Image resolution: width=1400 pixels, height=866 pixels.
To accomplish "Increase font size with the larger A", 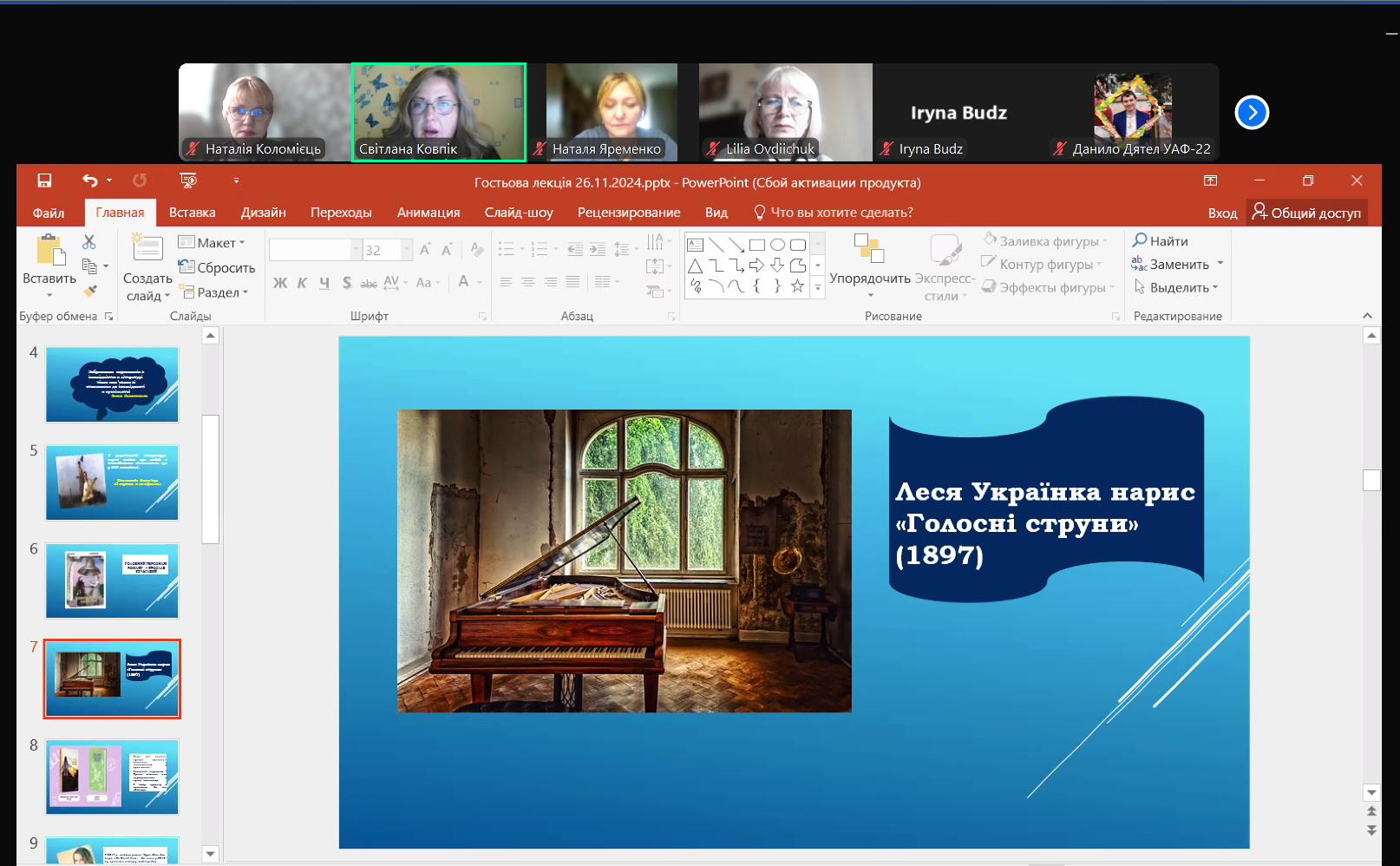I will (425, 250).
